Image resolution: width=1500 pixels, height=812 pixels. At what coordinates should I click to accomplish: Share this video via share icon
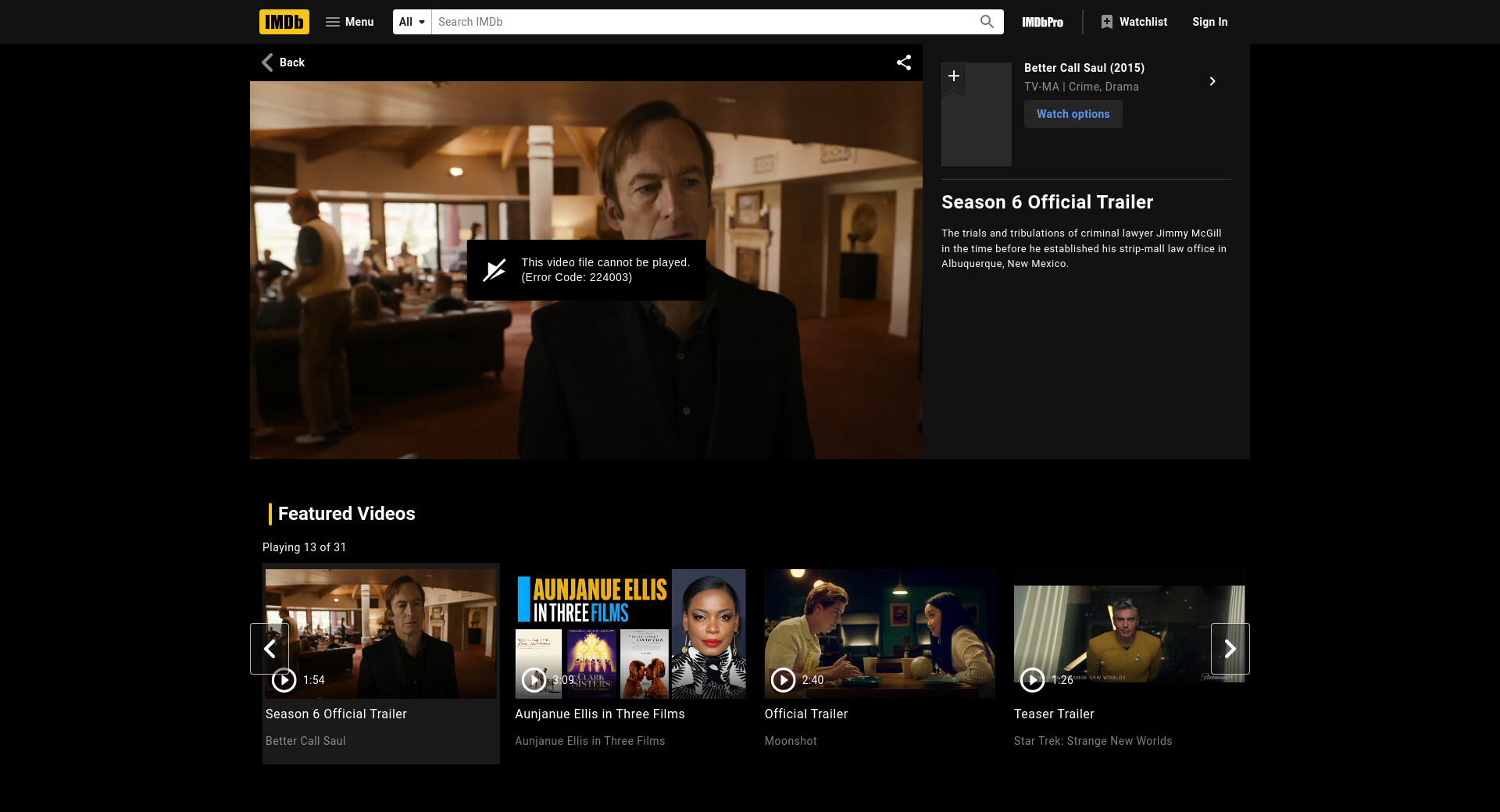[904, 62]
